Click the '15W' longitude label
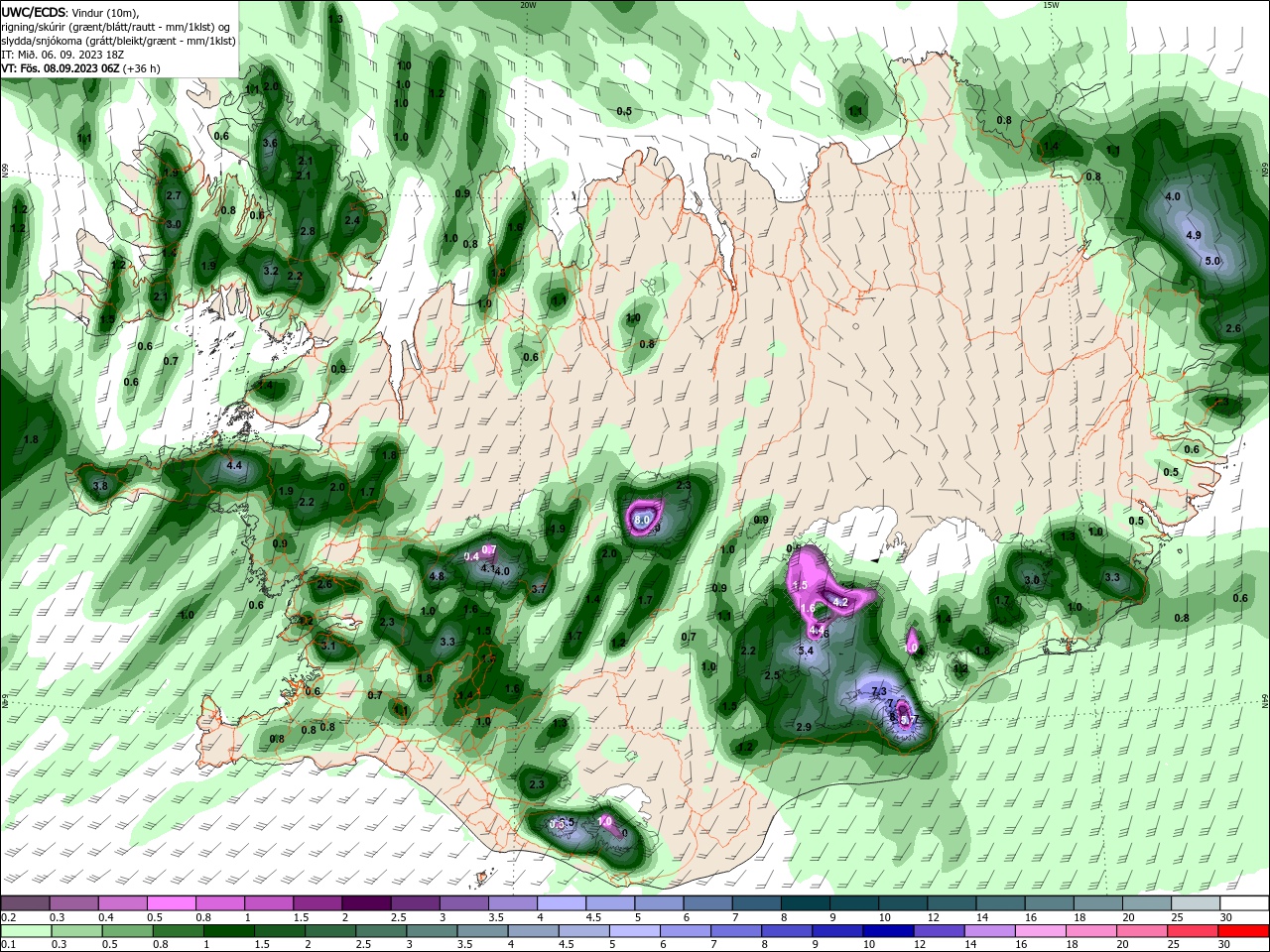This screenshot has height=952, width=1270. click(1051, 5)
